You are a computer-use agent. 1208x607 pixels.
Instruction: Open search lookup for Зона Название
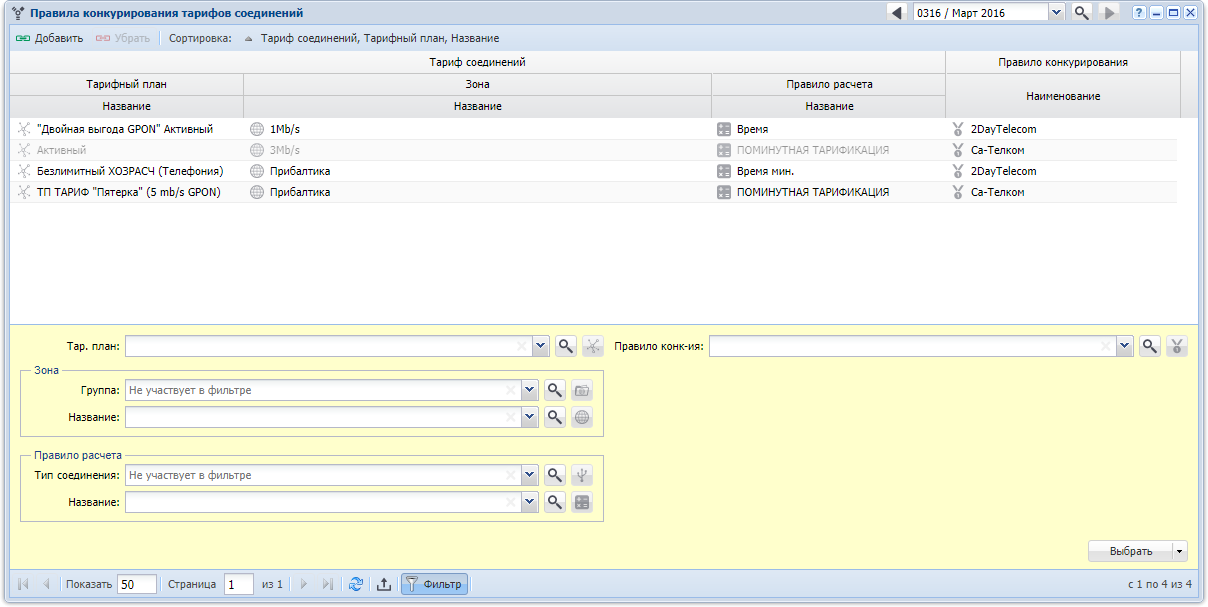coord(555,417)
